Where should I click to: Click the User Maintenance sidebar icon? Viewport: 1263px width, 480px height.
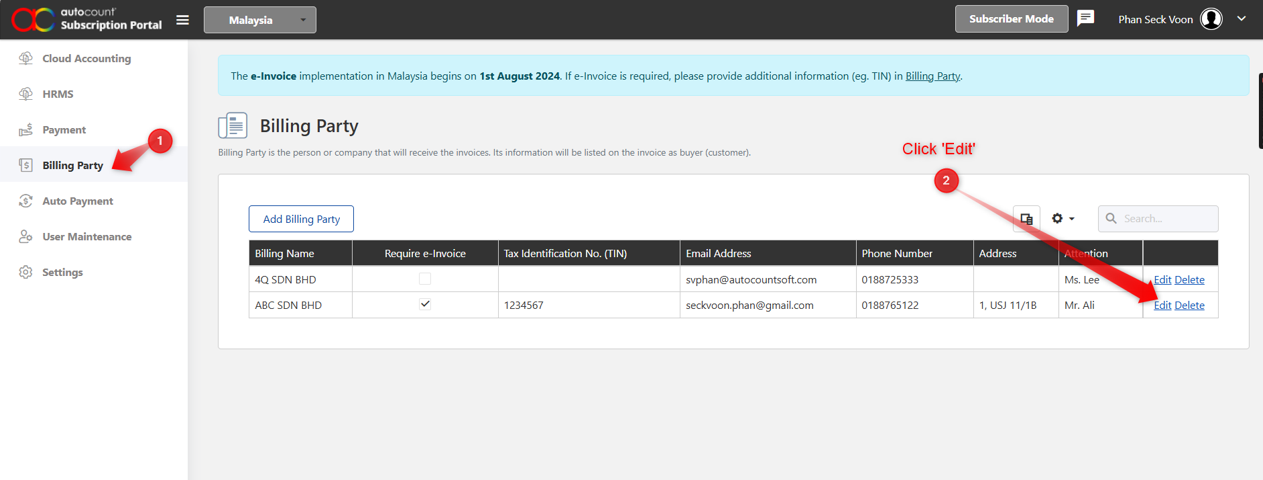click(26, 237)
